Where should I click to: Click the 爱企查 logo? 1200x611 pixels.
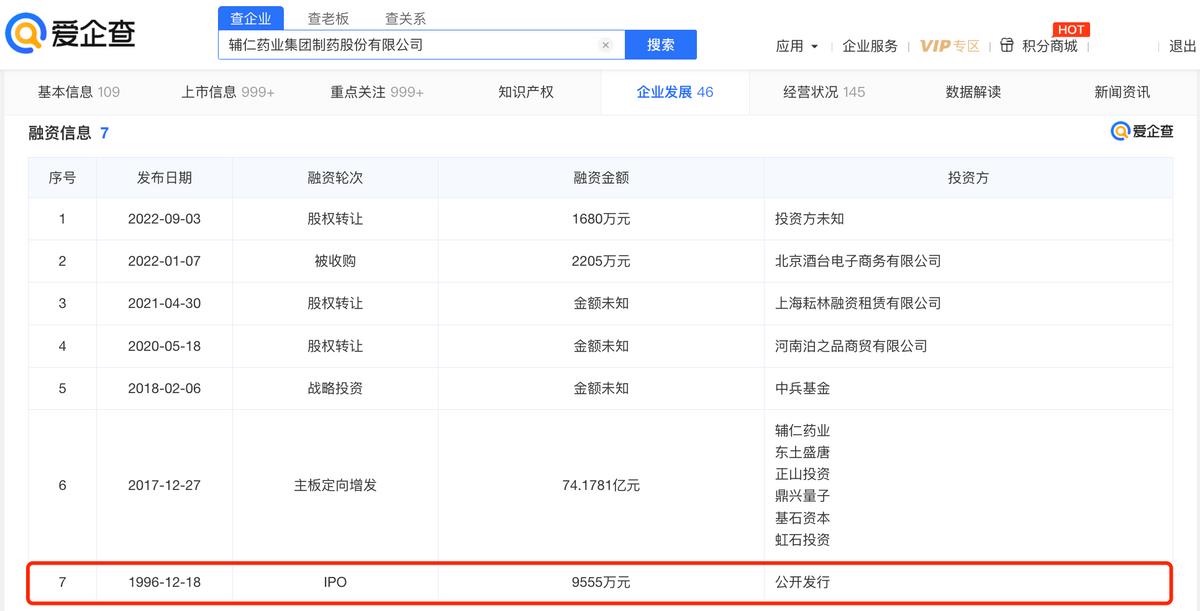(x=70, y=33)
